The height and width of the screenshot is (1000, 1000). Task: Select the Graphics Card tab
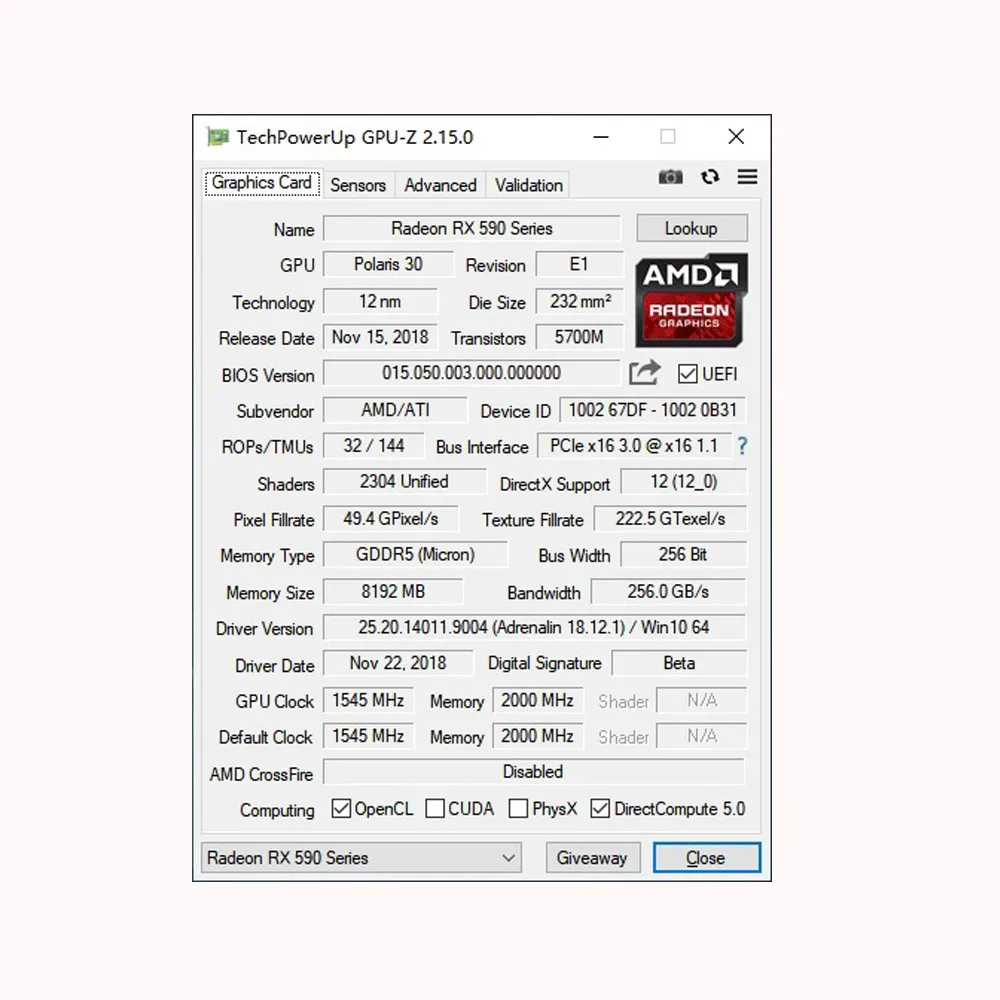point(262,183)
